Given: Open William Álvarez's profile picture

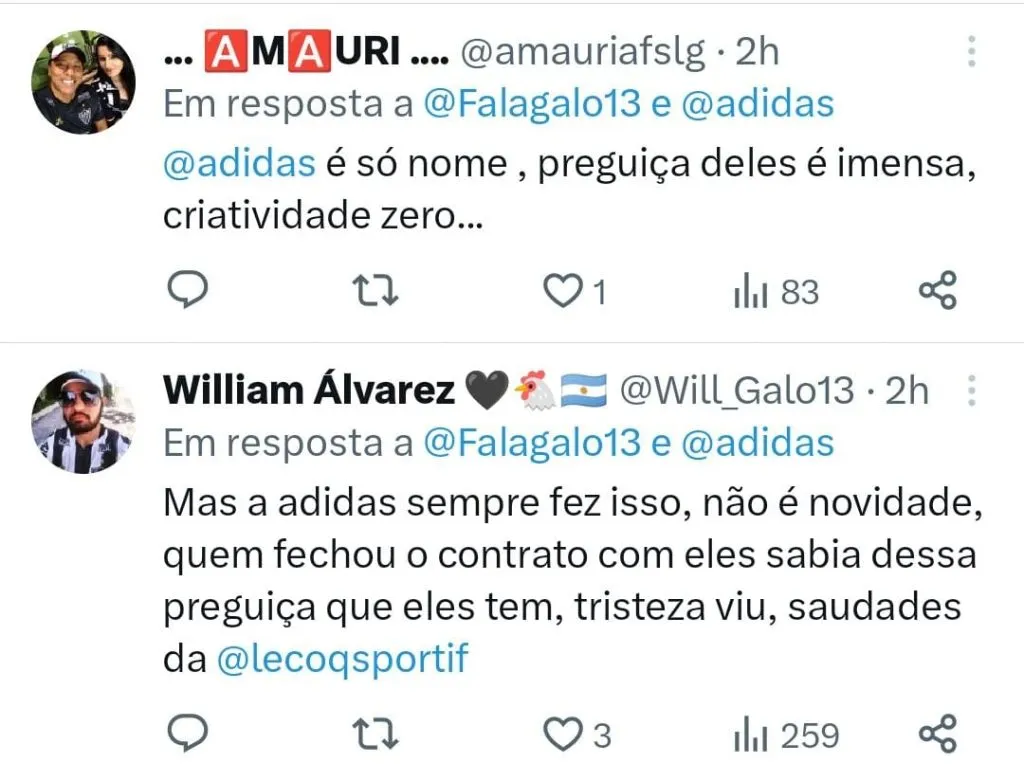Looking at the screenshot, I should 84,421.
